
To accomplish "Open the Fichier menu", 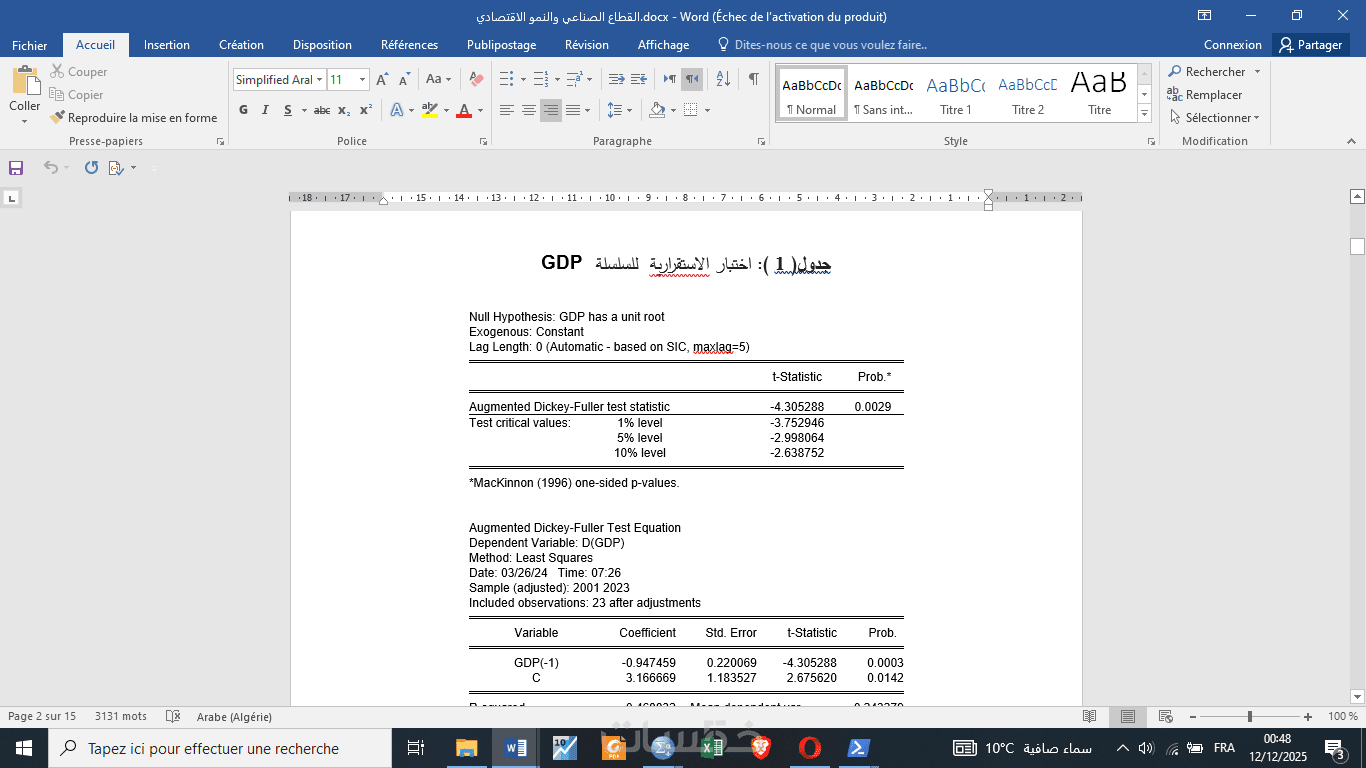I will (30, 45).
